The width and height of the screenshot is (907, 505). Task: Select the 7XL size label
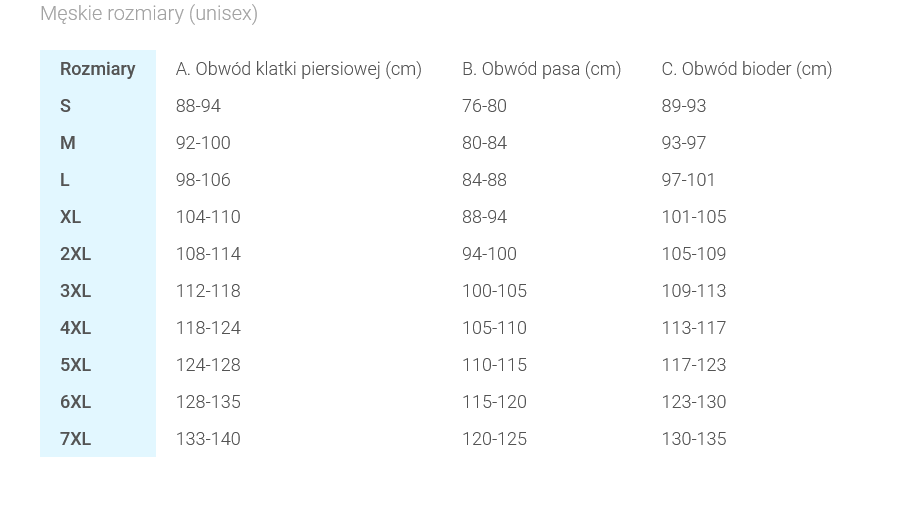tap(76, 439)
